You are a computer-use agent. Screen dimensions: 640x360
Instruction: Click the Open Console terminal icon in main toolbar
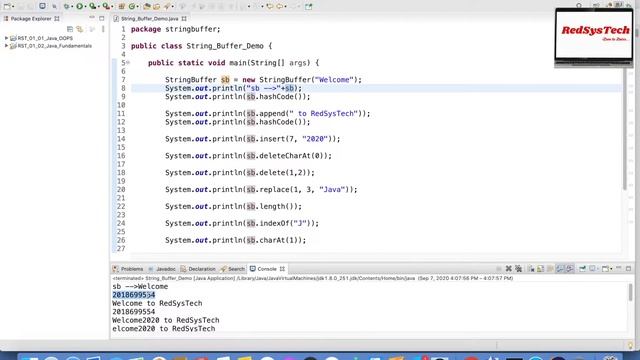pos(42,6)
